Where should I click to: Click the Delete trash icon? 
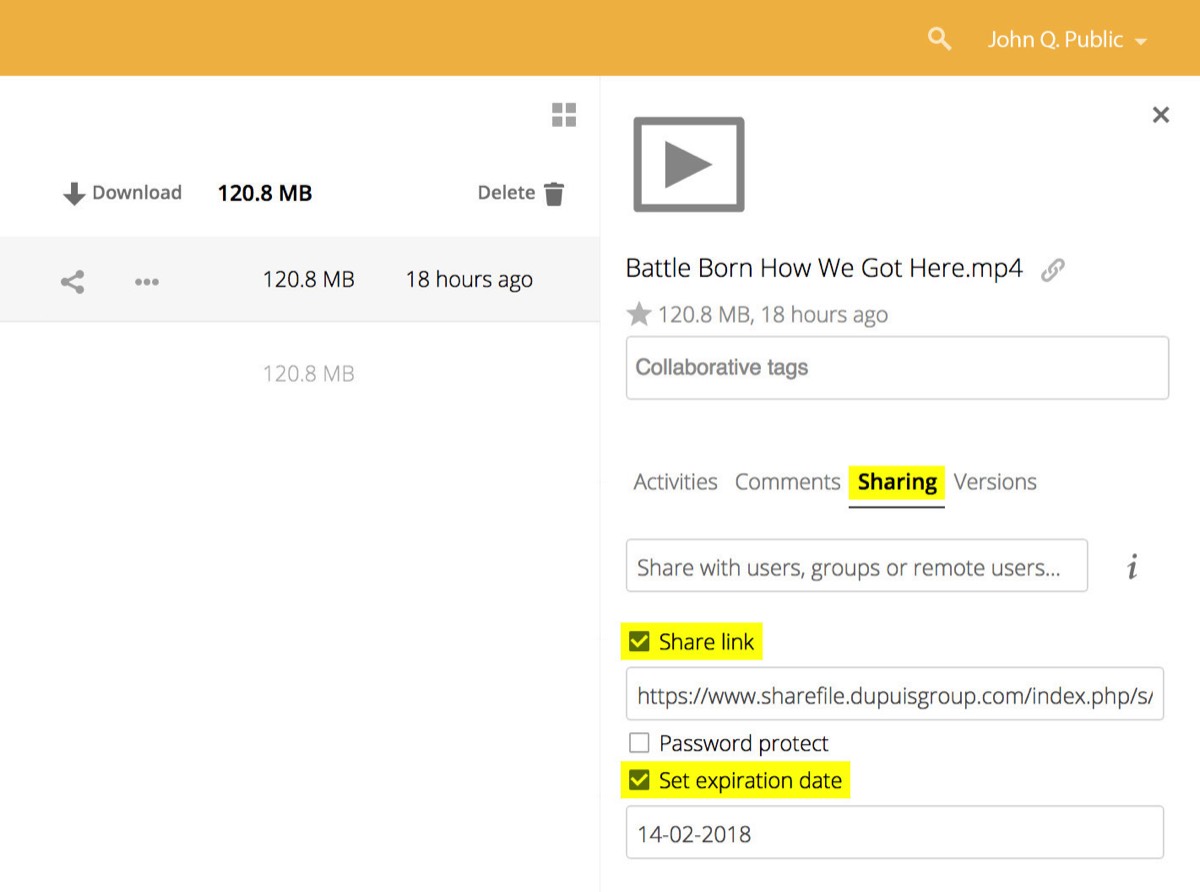pyautogui.click(x=554, y=193)
